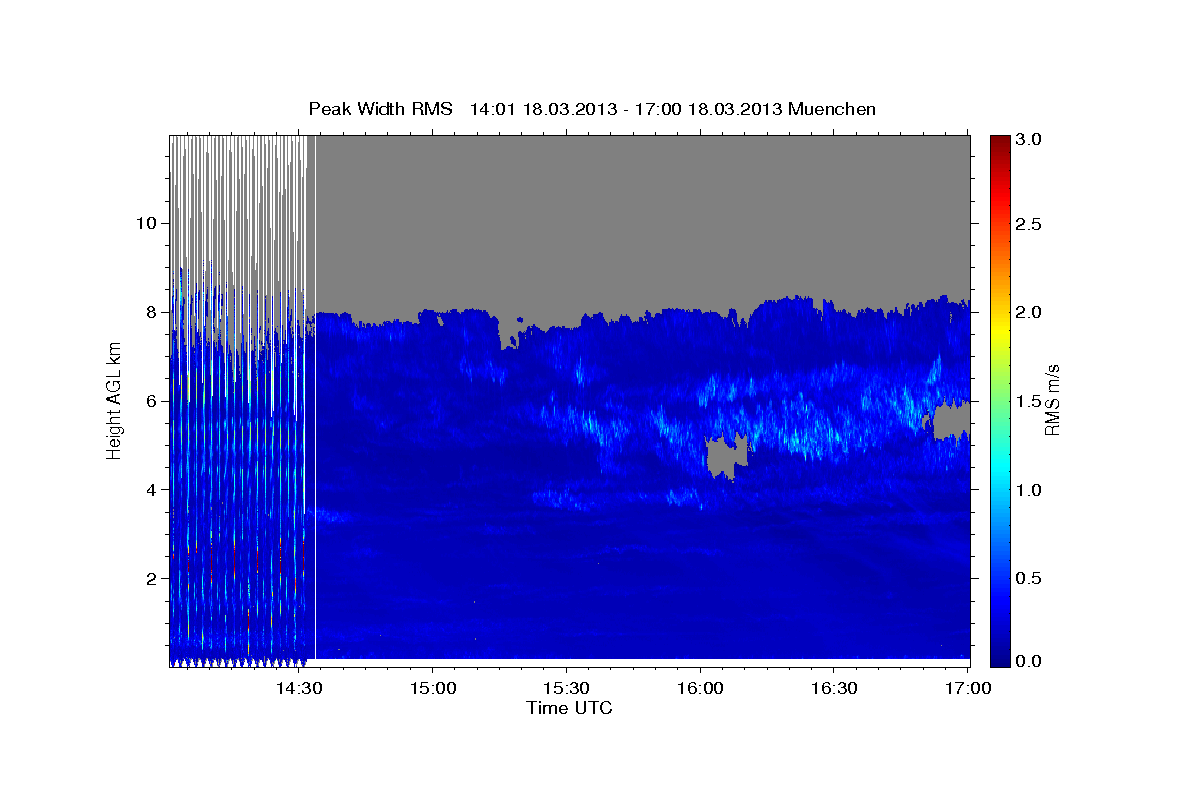
Task: Click the colorbar value 1.0
Action: 1028,490
